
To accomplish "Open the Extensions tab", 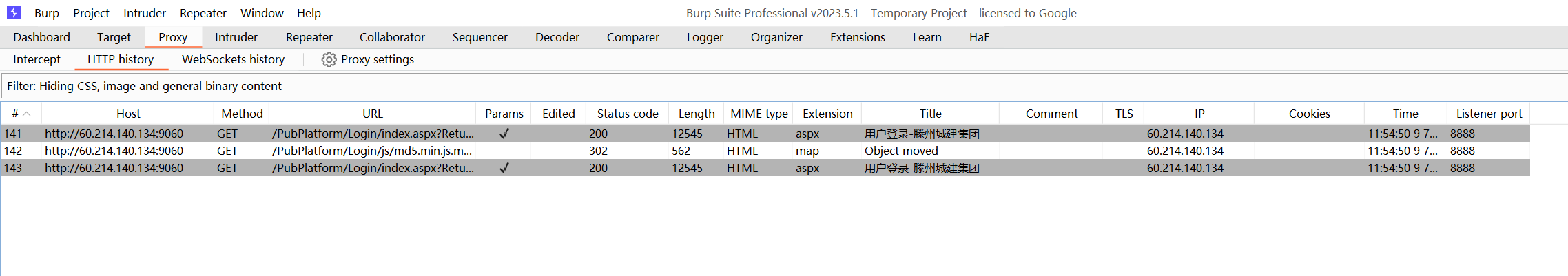I will [858, 37].
